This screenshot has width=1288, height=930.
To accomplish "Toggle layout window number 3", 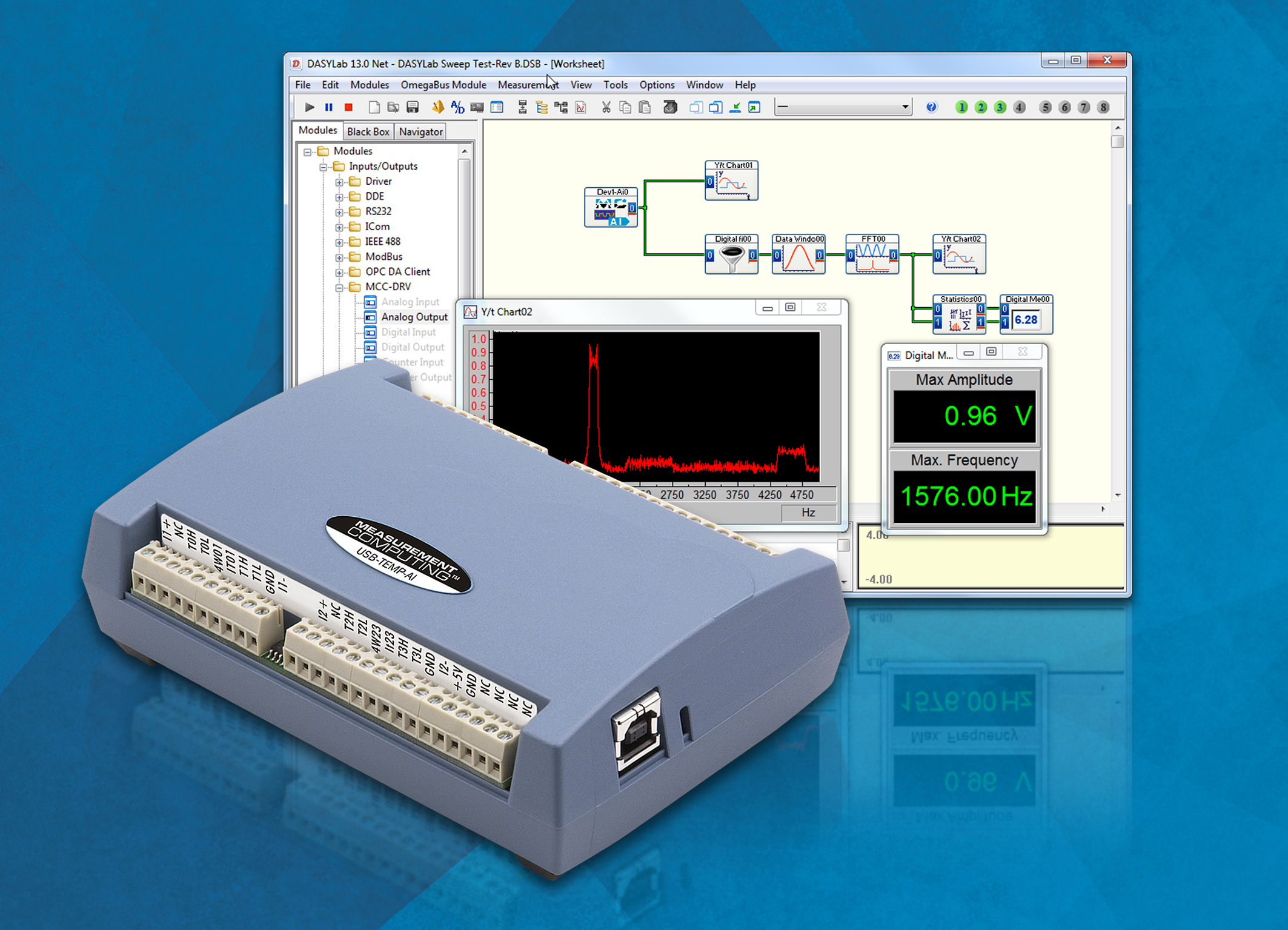I will 1000,107.
